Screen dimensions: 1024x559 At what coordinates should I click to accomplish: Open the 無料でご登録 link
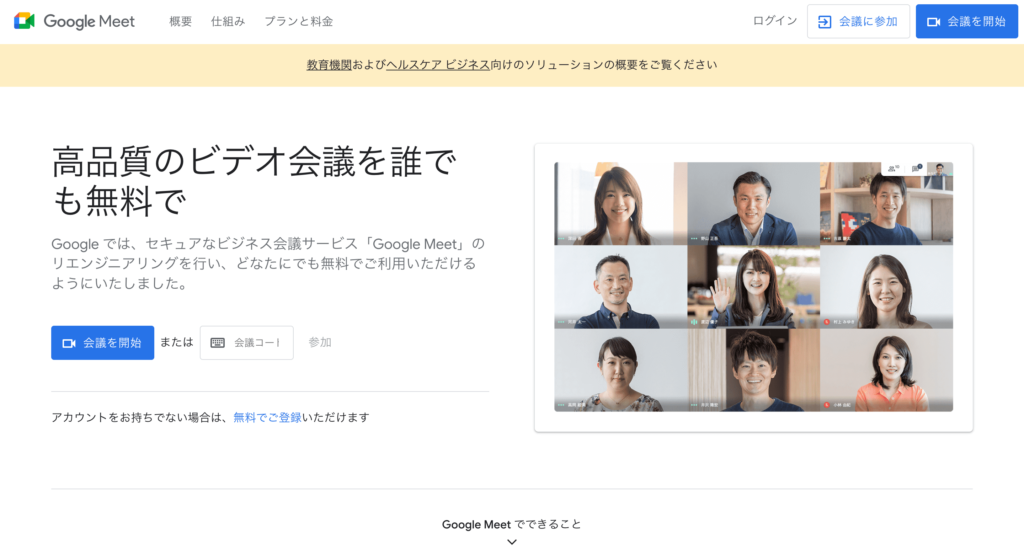pyautogui.click(x=267, y=417)
